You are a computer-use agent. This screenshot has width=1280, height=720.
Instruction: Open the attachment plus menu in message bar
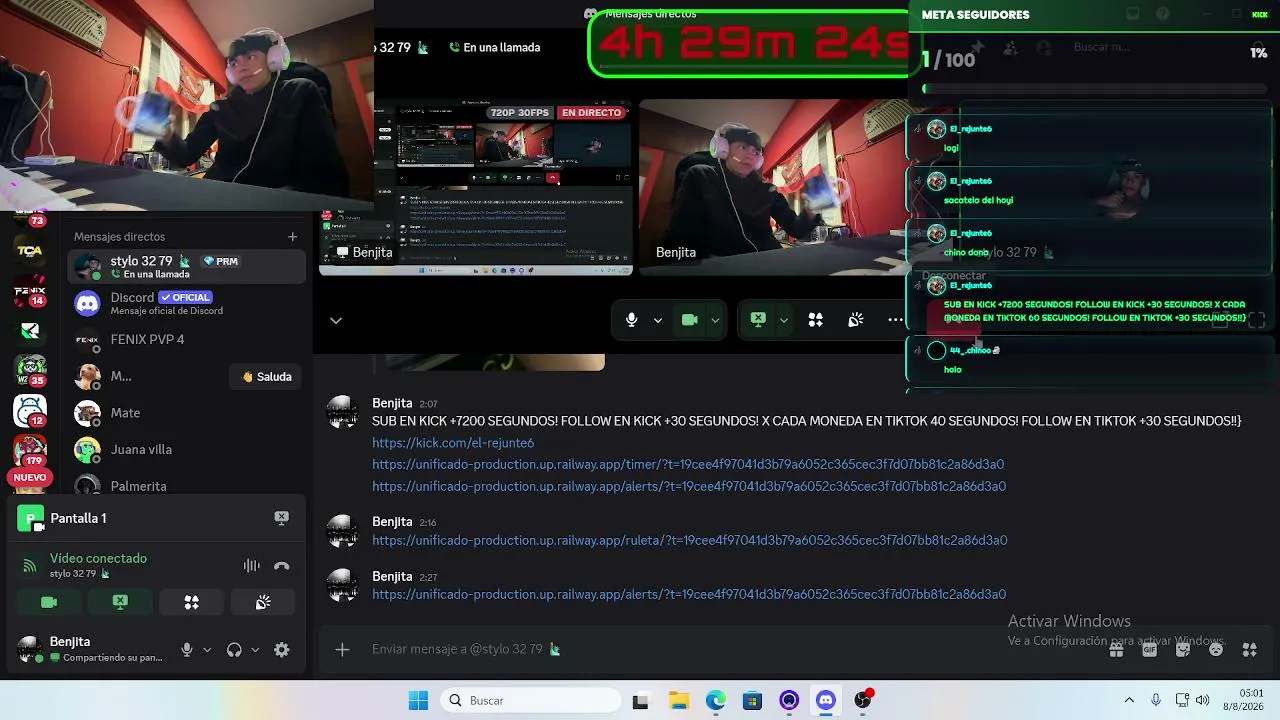pyautogui.click(x=342, y=649)
